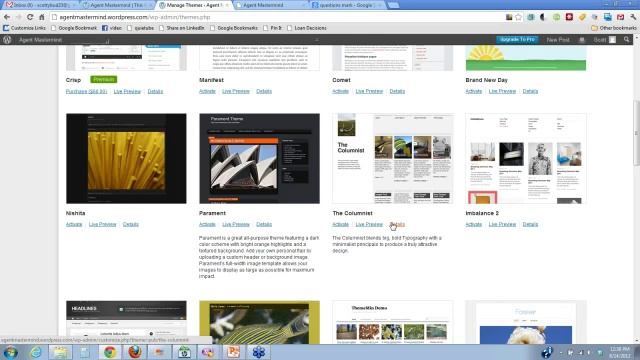Click the Nishita theme screenshot
Viewport: 640px width, 360px height.
126,158
